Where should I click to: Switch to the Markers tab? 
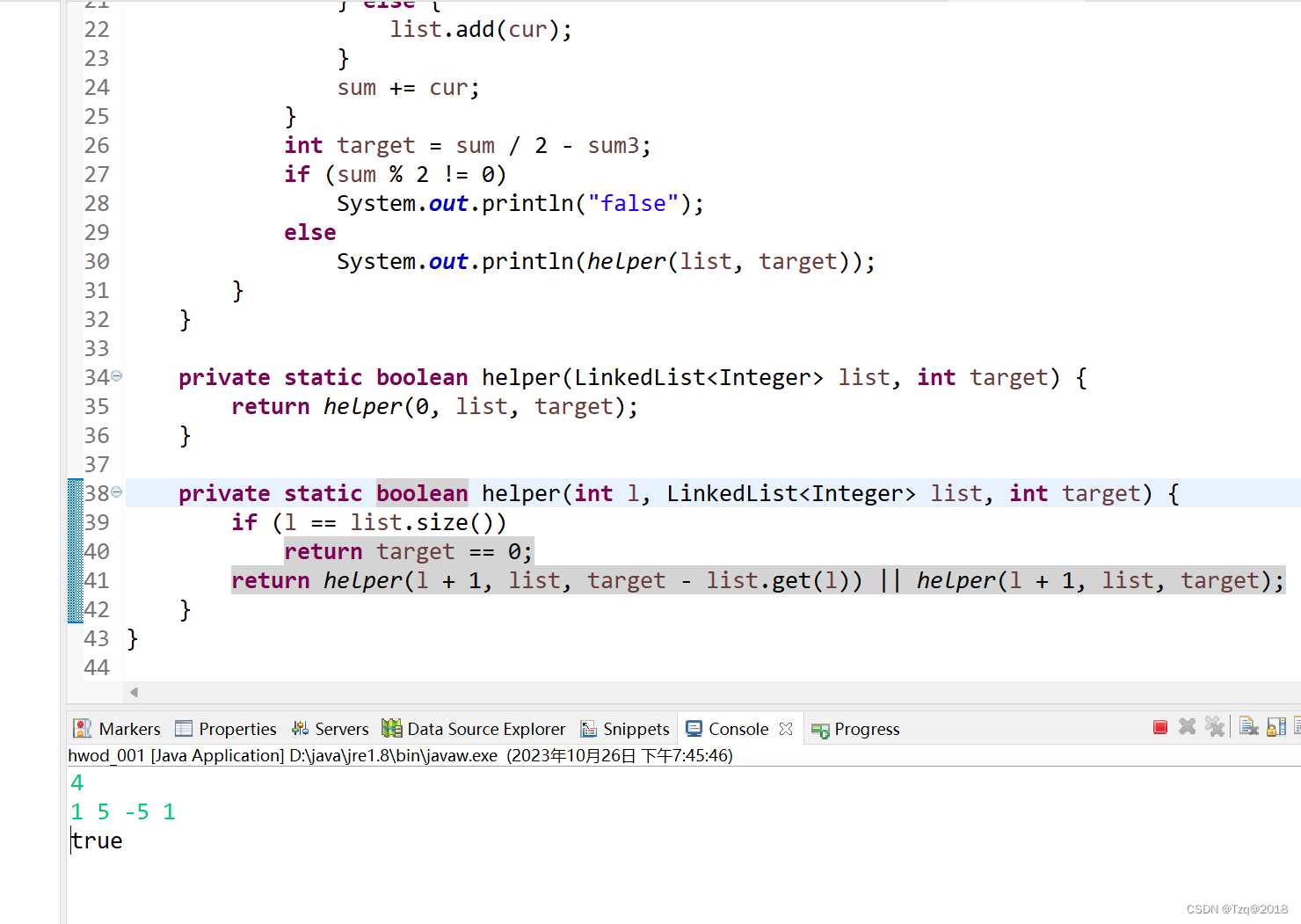(117, 729)
